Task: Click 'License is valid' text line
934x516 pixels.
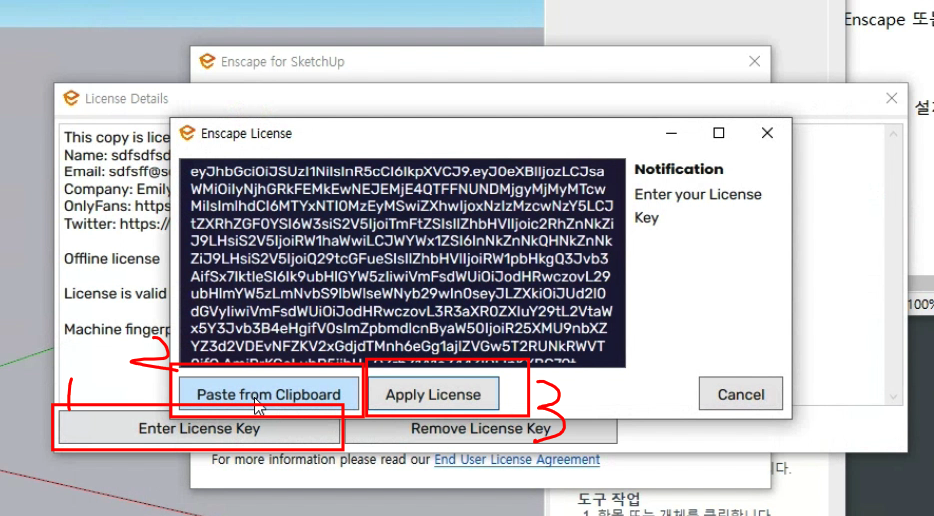Action: click(116, 294)
